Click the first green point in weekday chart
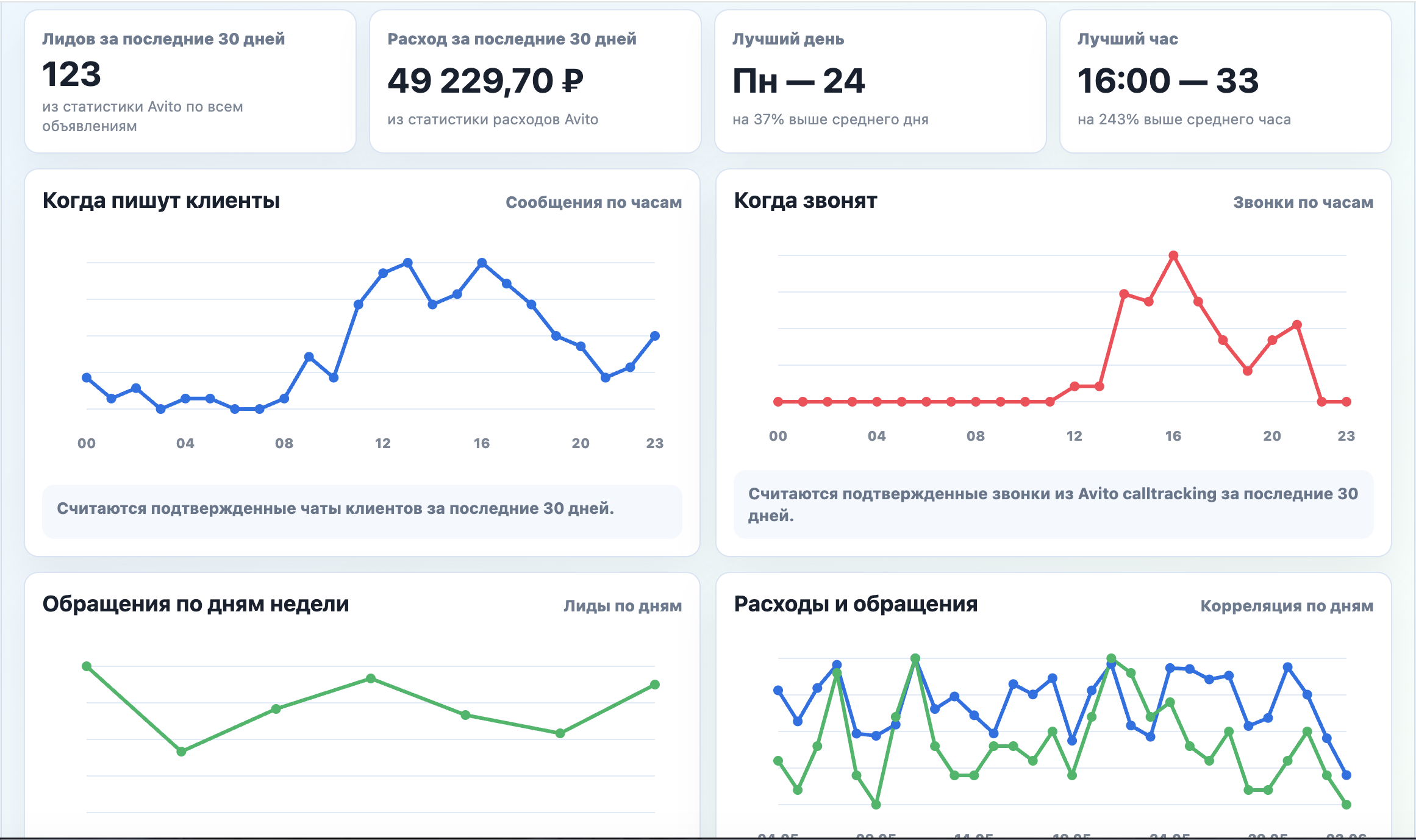This screenshot has height=840, width=1416. pyautogui.click(x=87, y=666)
